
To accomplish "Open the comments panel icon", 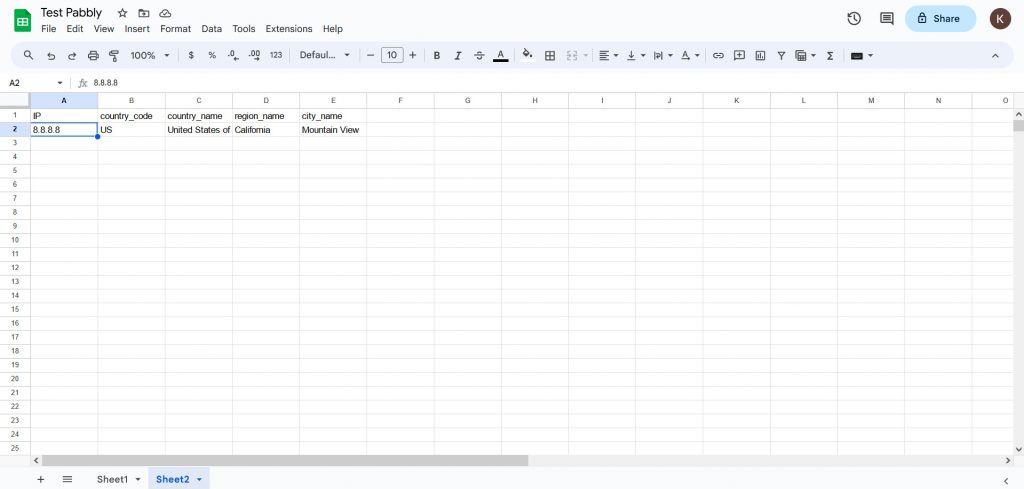I will pos(886,18).
